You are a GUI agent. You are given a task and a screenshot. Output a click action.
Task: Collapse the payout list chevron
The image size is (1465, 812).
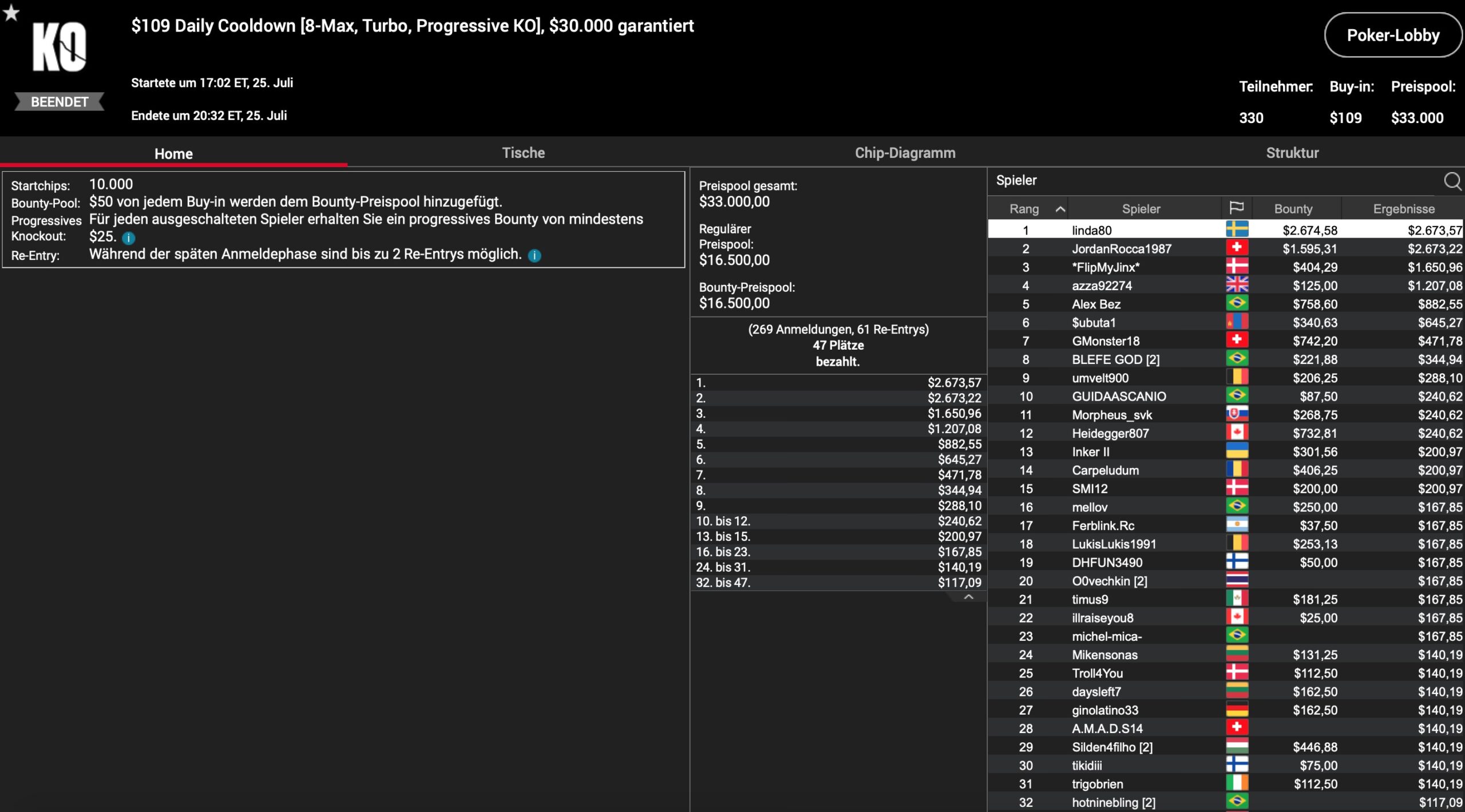point(968,597)
